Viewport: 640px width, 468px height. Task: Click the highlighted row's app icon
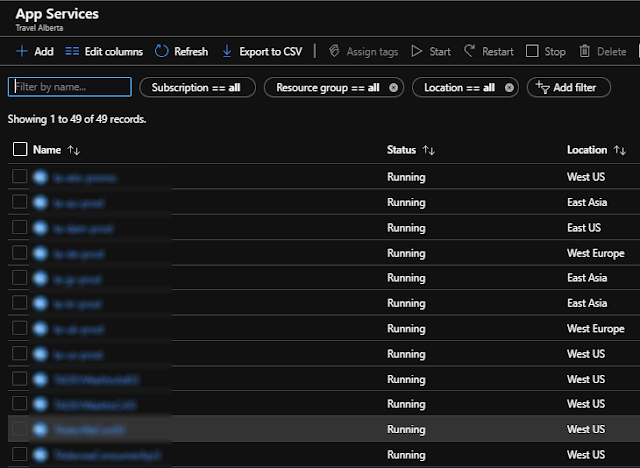pos(40,429)
